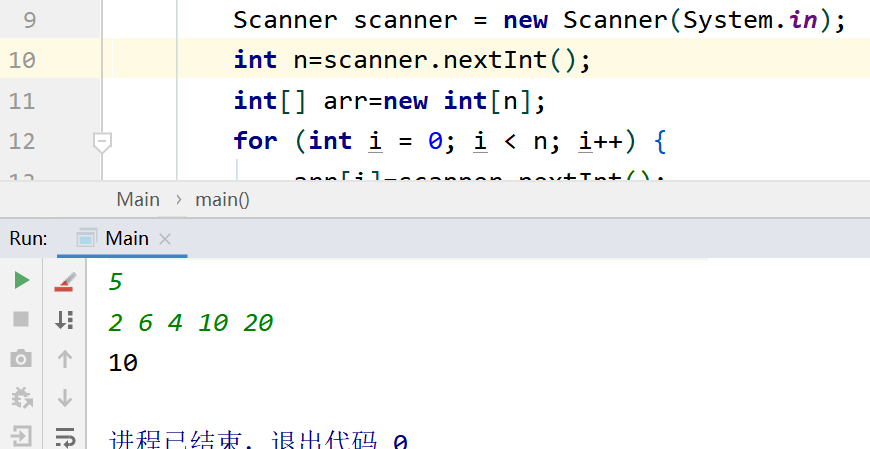Viewport: 870px width, 449px height.
Task: Click the bug settings icon in Run panel
Action: tap(21, 398)
